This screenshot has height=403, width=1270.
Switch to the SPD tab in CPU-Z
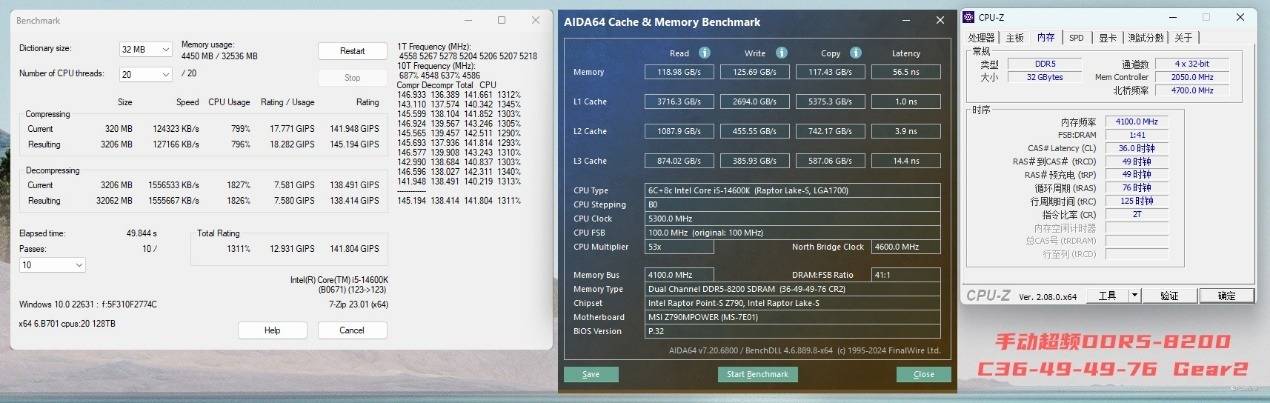pyautogui.click(x=1076, y=37)
